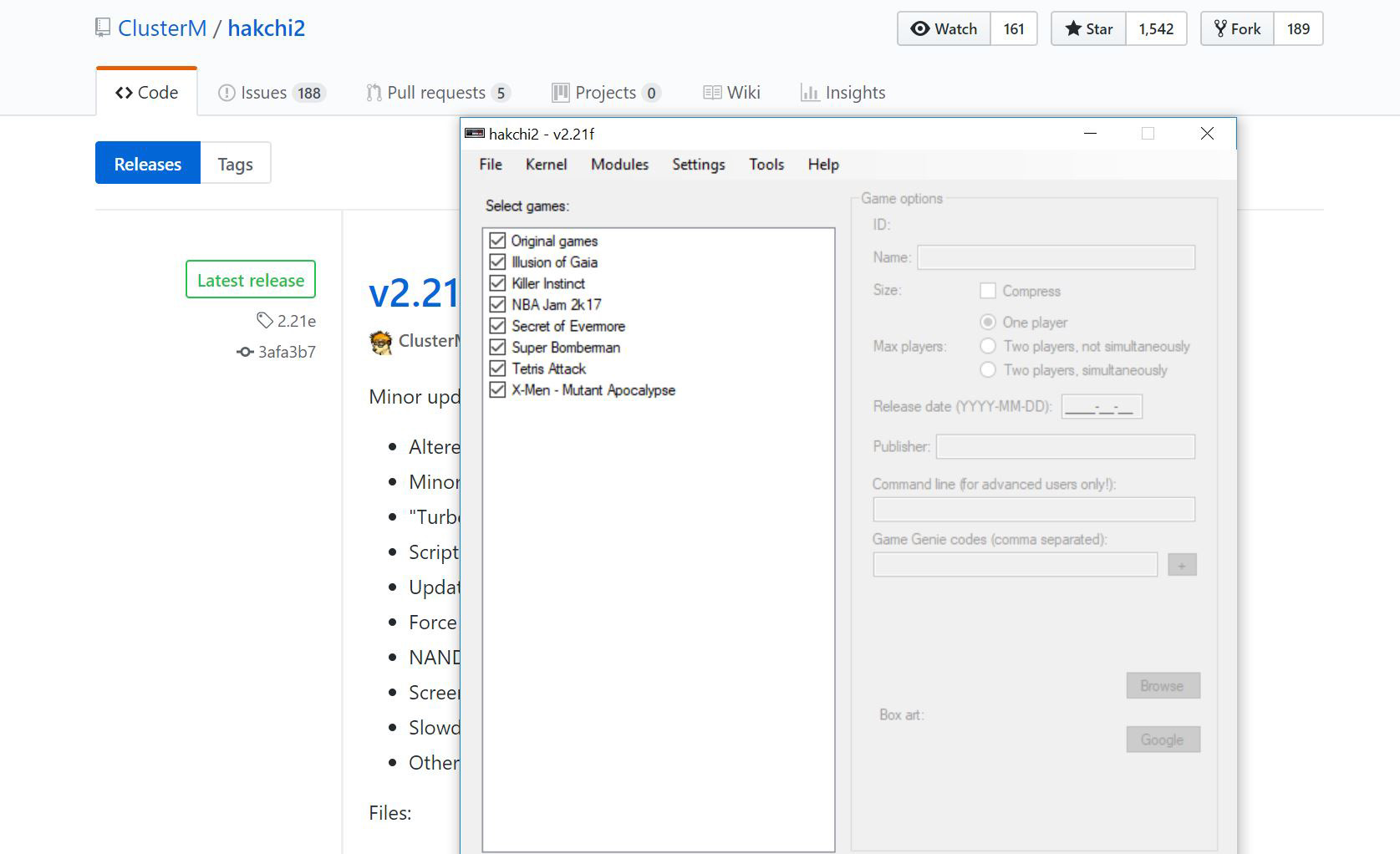
Task: Click the 161 watchers count
Action: (1014, 28)
